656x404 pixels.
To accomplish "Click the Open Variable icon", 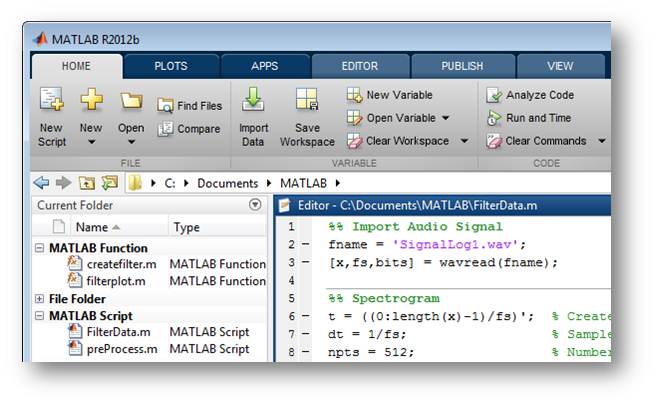I will coord(354,118).
